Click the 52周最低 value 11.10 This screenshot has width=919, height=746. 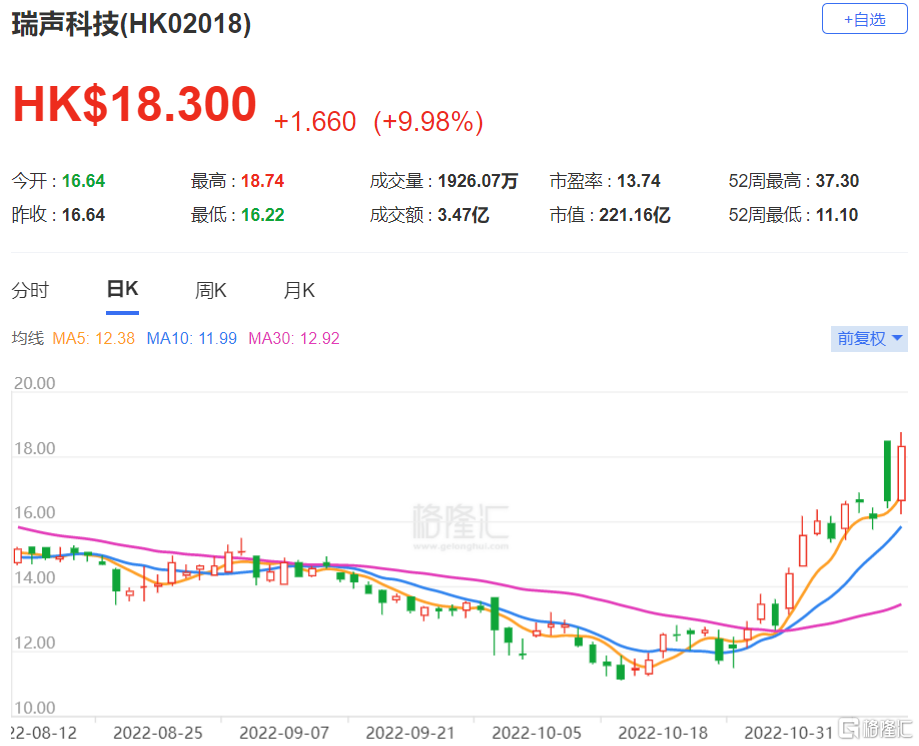click(837, 215)
